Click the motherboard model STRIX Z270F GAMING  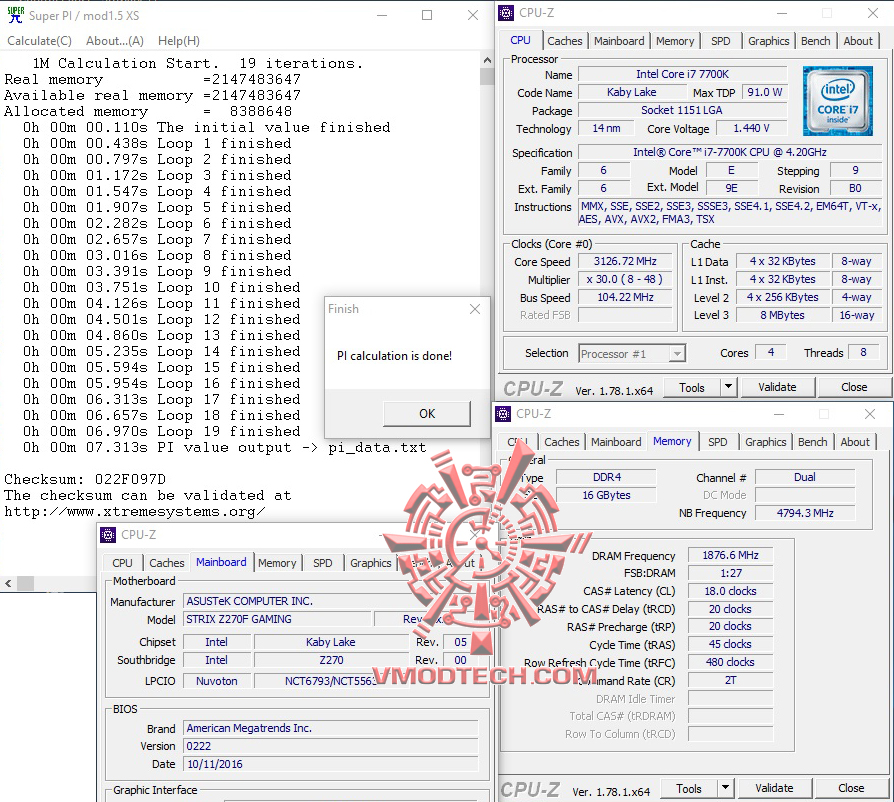[277, 619]
